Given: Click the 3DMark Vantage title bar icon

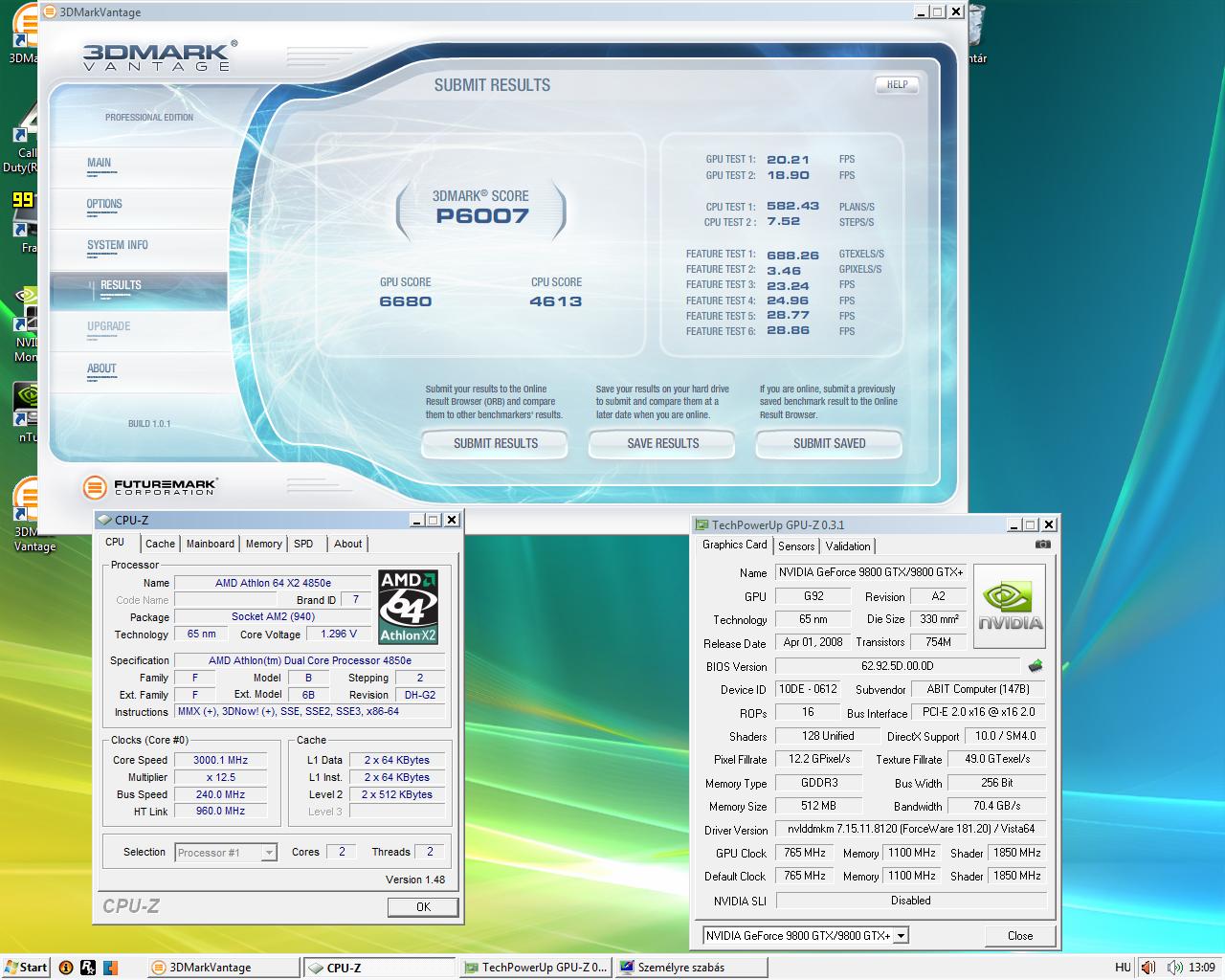Looking at the screenshot, I should pyautogui.click(x=49, y=12).
